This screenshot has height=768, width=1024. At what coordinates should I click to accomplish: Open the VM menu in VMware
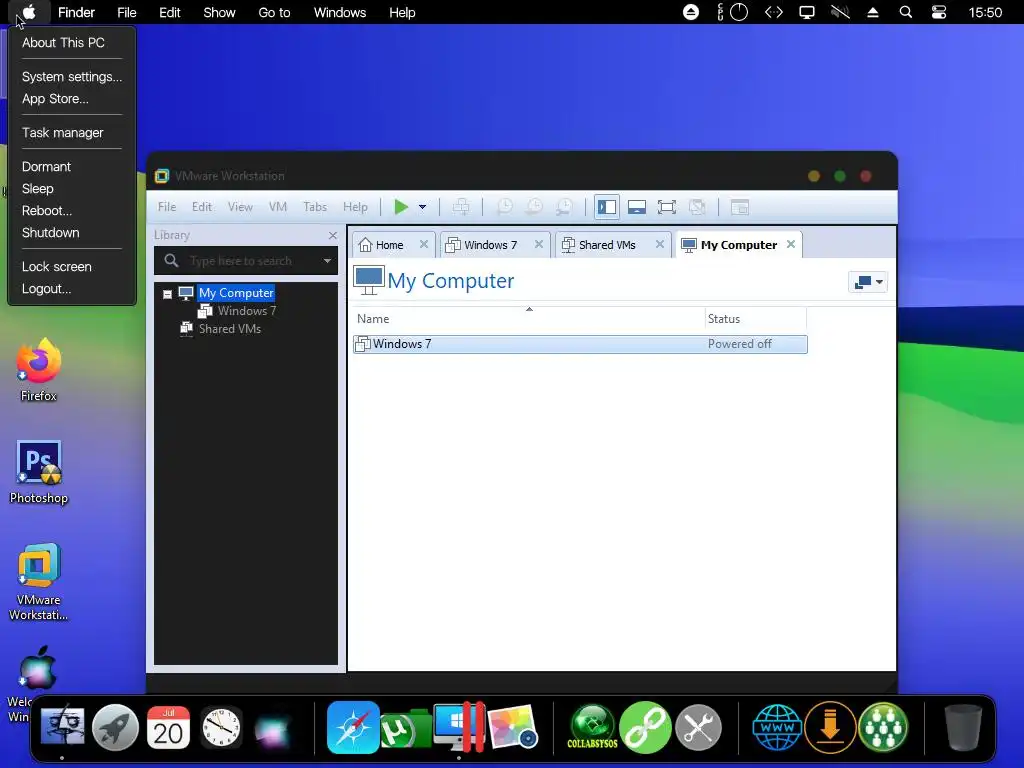coord(278,206)
